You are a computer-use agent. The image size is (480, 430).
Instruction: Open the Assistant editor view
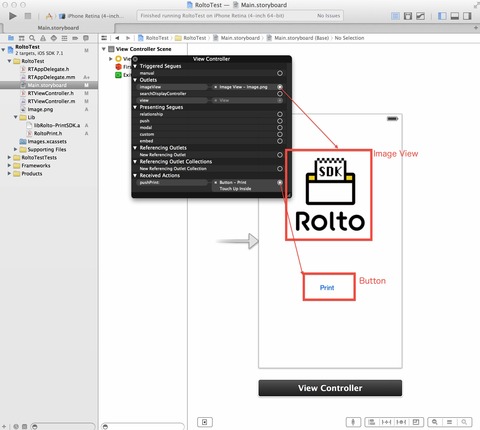pyautogui.click(x=408, y=16)
